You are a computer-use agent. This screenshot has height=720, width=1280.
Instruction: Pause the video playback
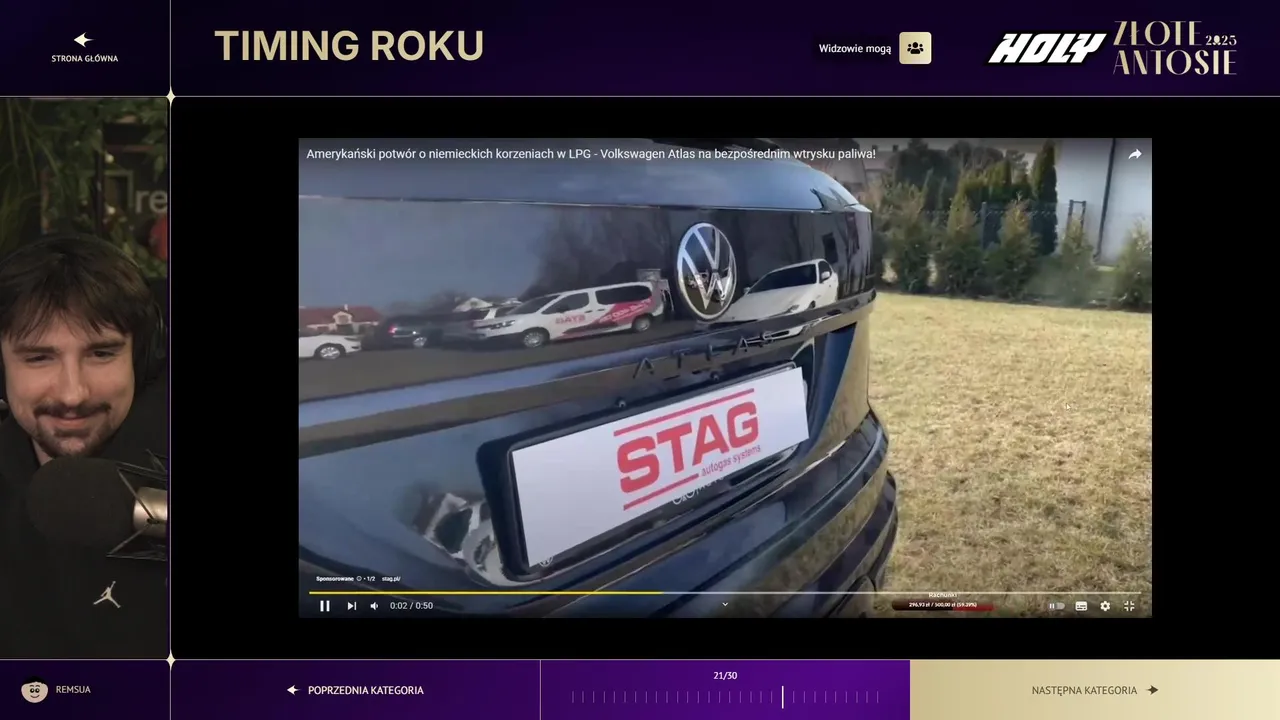click(325, 606)
